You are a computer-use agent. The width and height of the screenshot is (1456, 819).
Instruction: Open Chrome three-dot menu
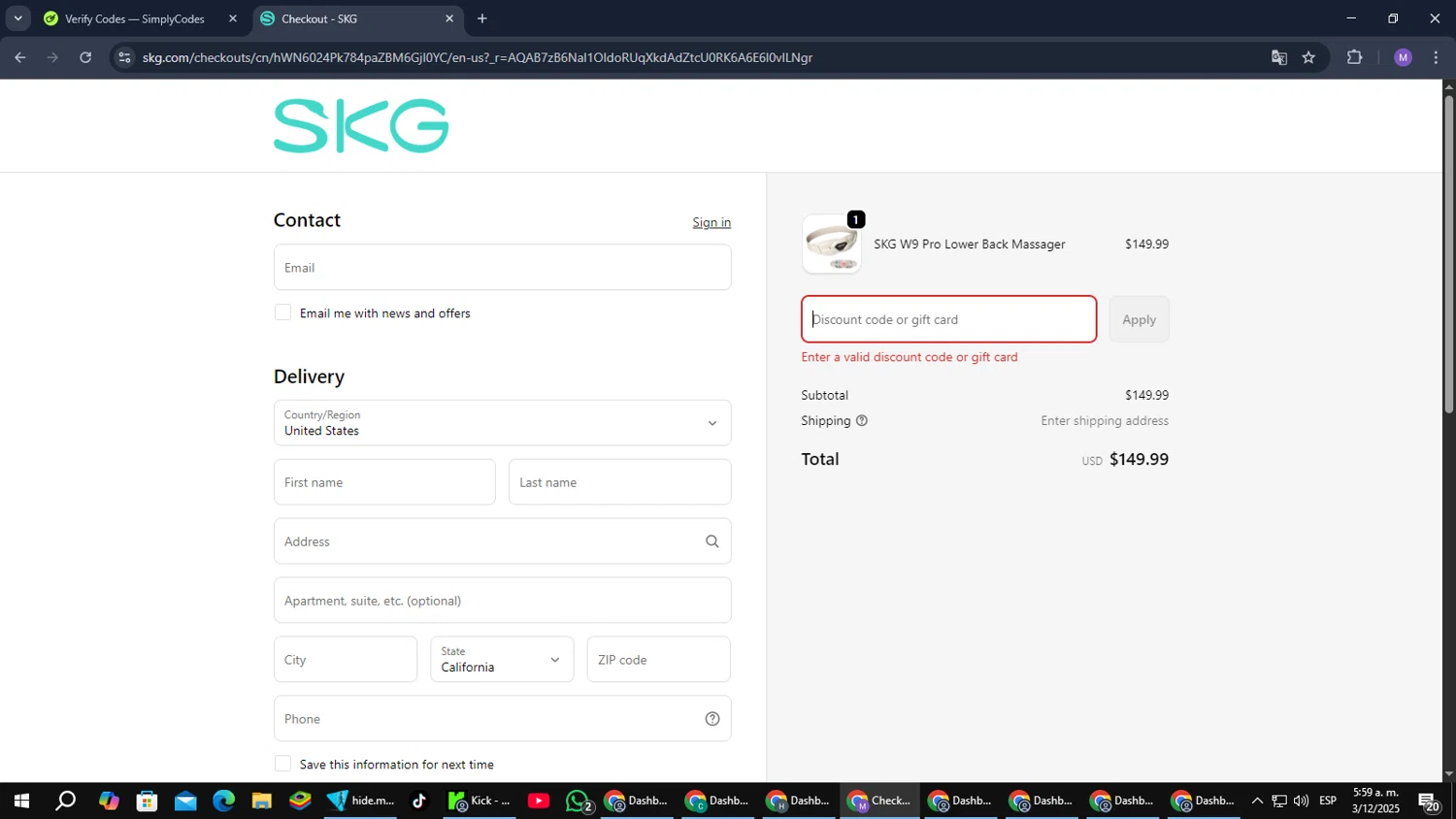point(1436,57)
